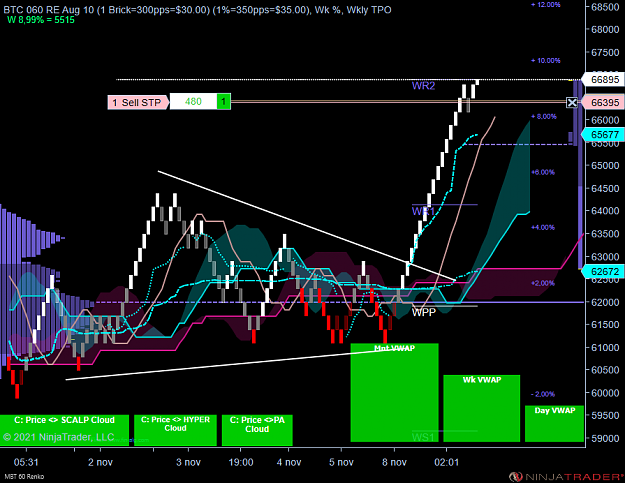This screenshot has height=483, width=625.
Task: Click the WPP weekly pivot label
Action: tap(424, 312)
